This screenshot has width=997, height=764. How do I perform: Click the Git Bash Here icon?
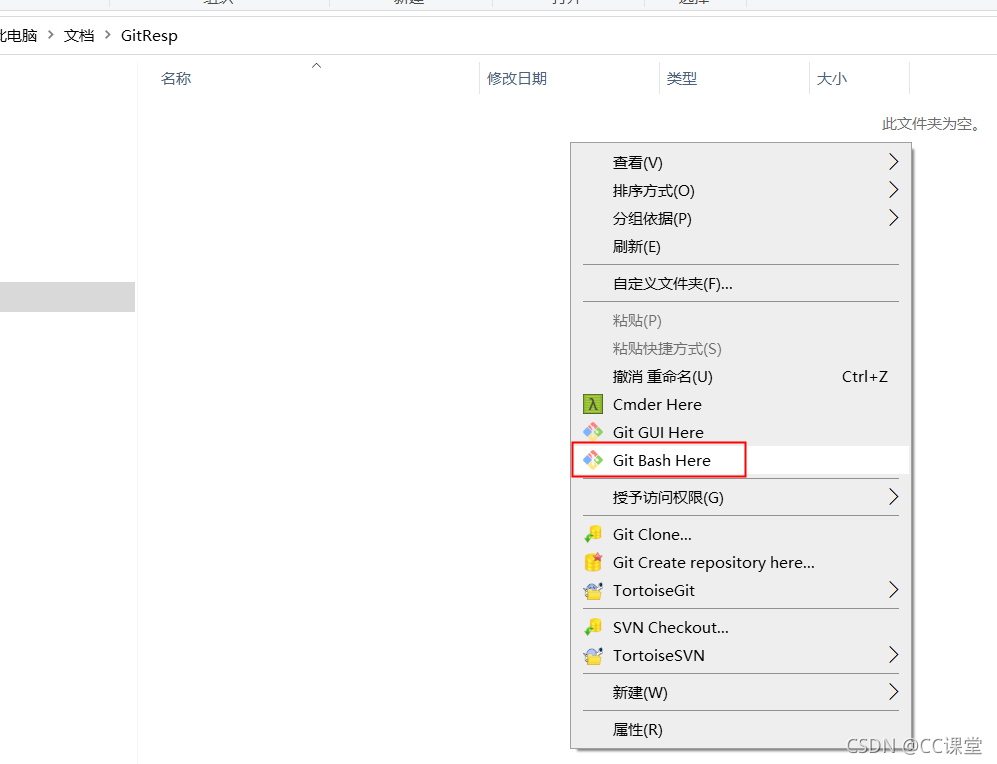click(593, 460)
